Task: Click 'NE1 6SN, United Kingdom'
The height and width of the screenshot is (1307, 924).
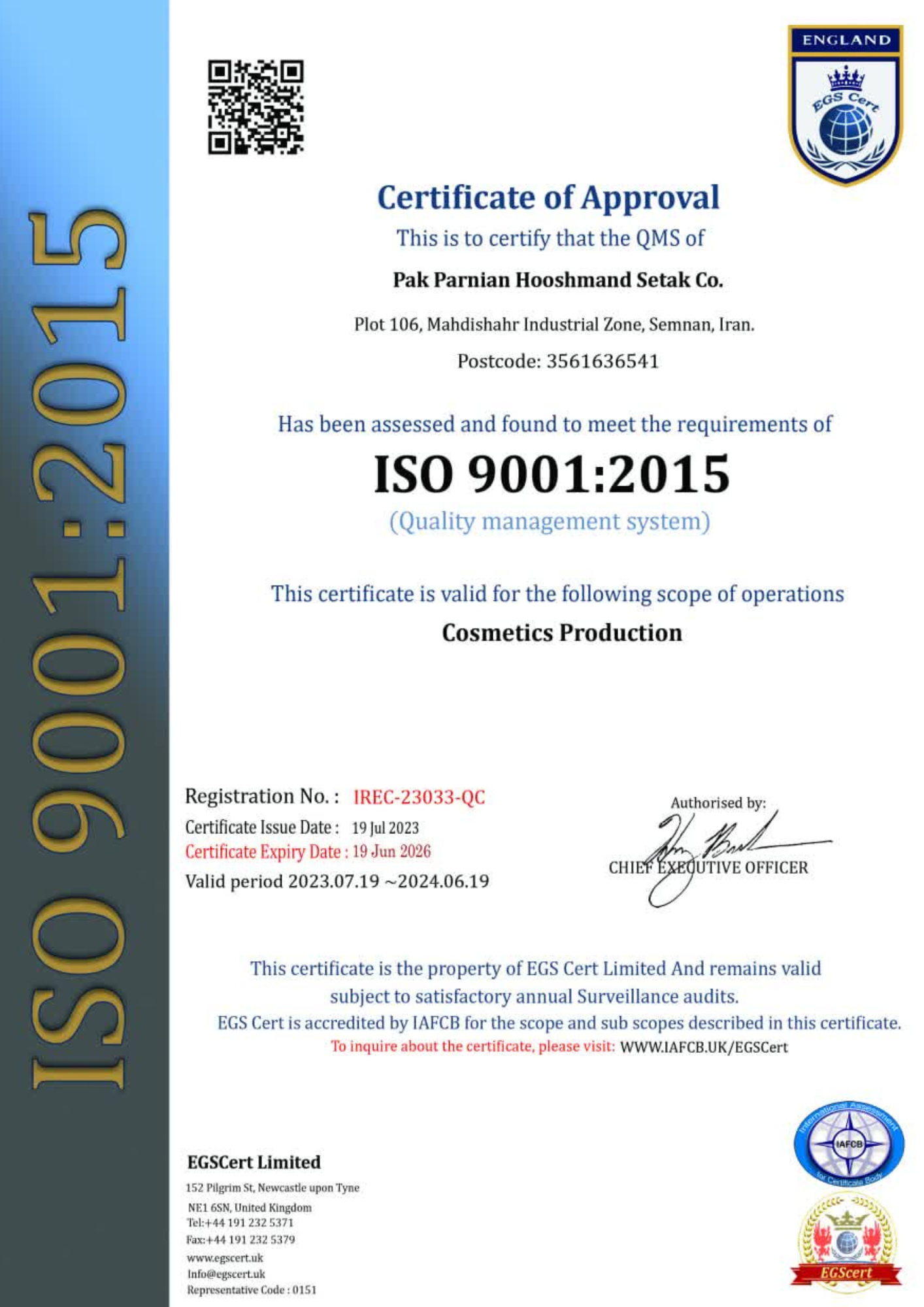Action: 250,1208
